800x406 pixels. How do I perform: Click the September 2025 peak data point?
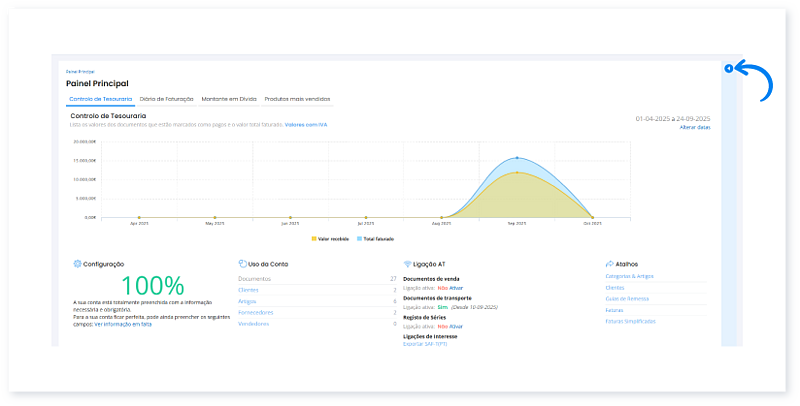coord(517,158)
